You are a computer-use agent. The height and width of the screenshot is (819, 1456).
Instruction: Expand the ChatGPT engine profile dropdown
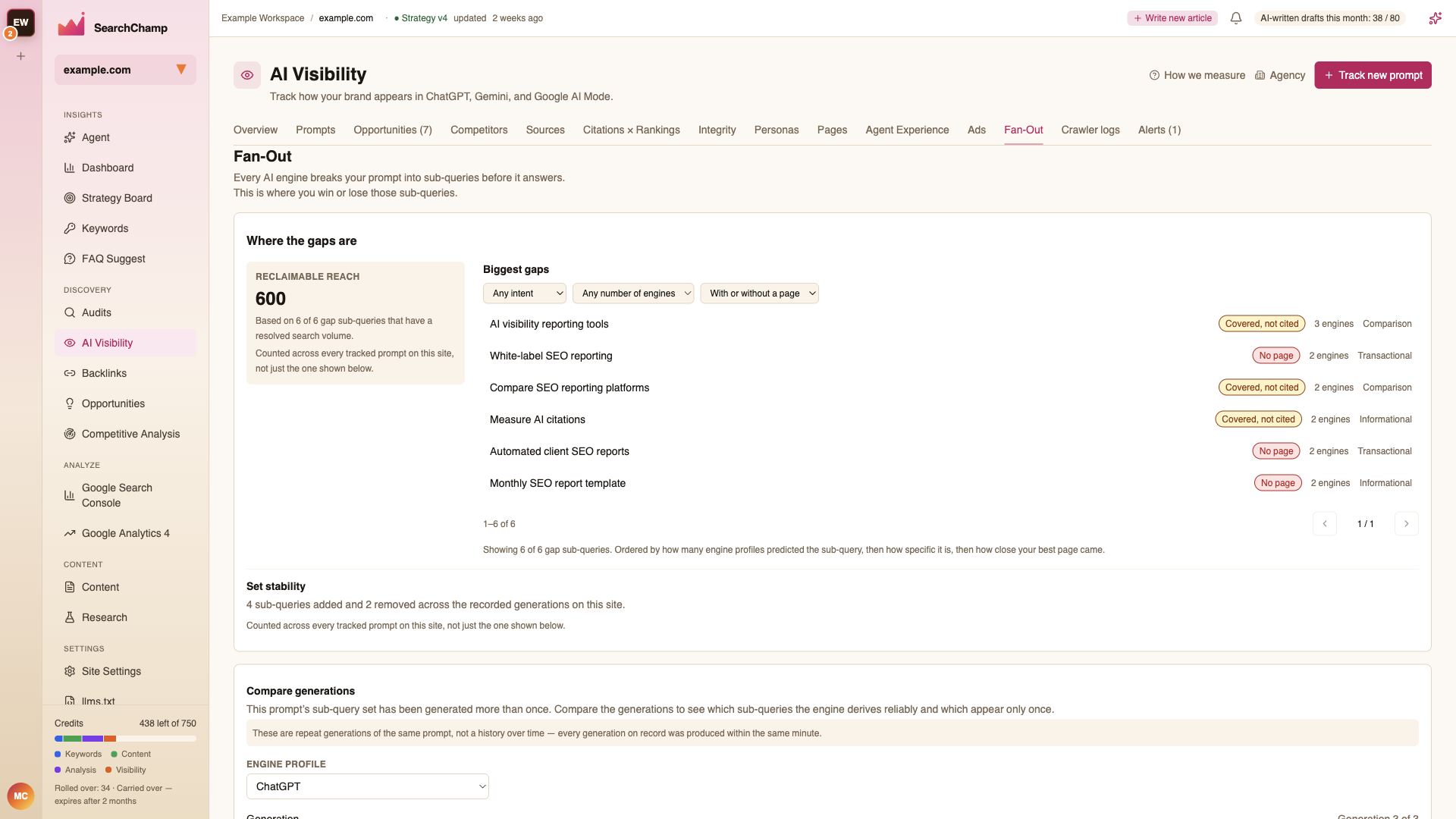tap(368, 786)
